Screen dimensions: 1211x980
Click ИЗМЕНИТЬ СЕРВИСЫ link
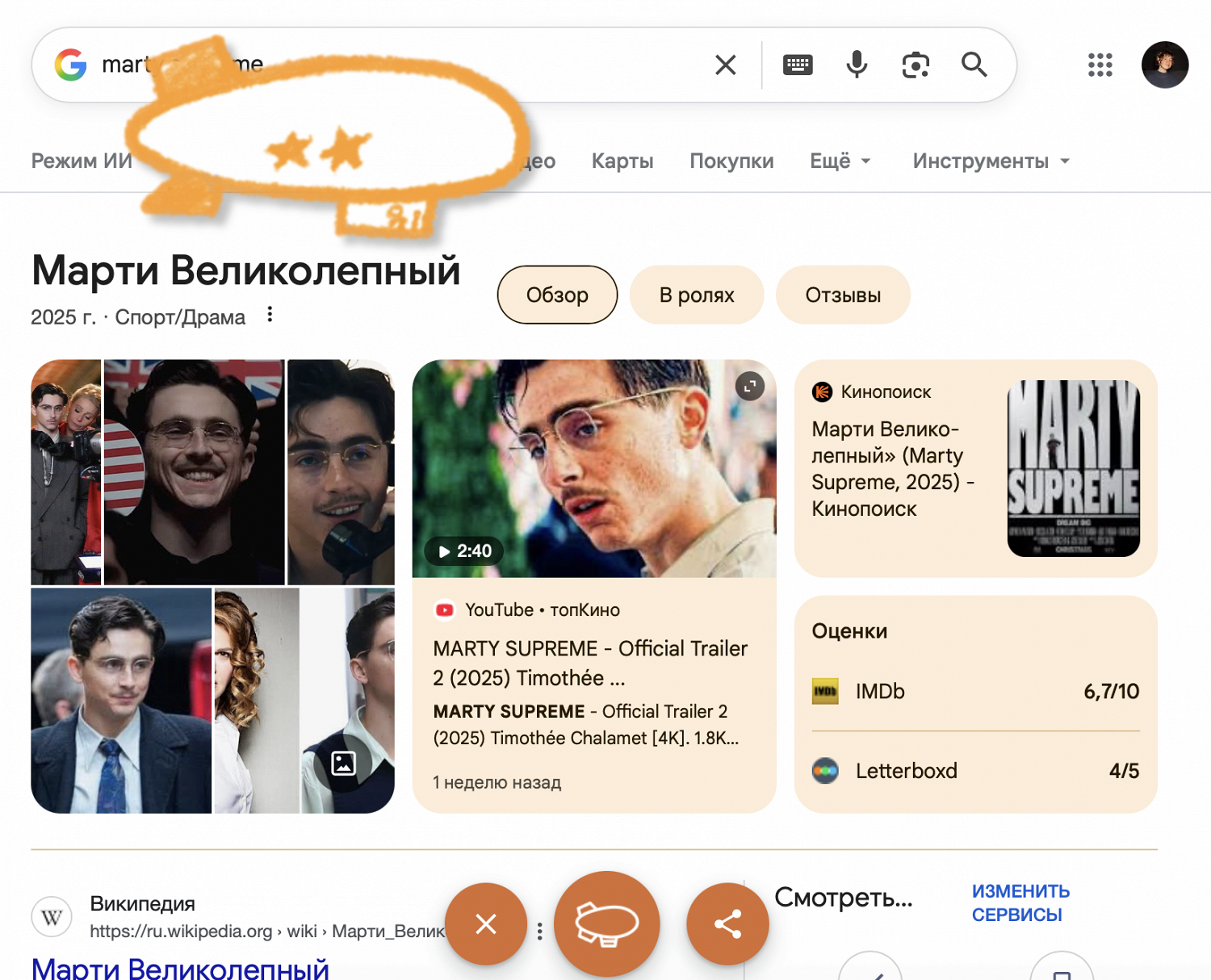tap(1020, 903)
